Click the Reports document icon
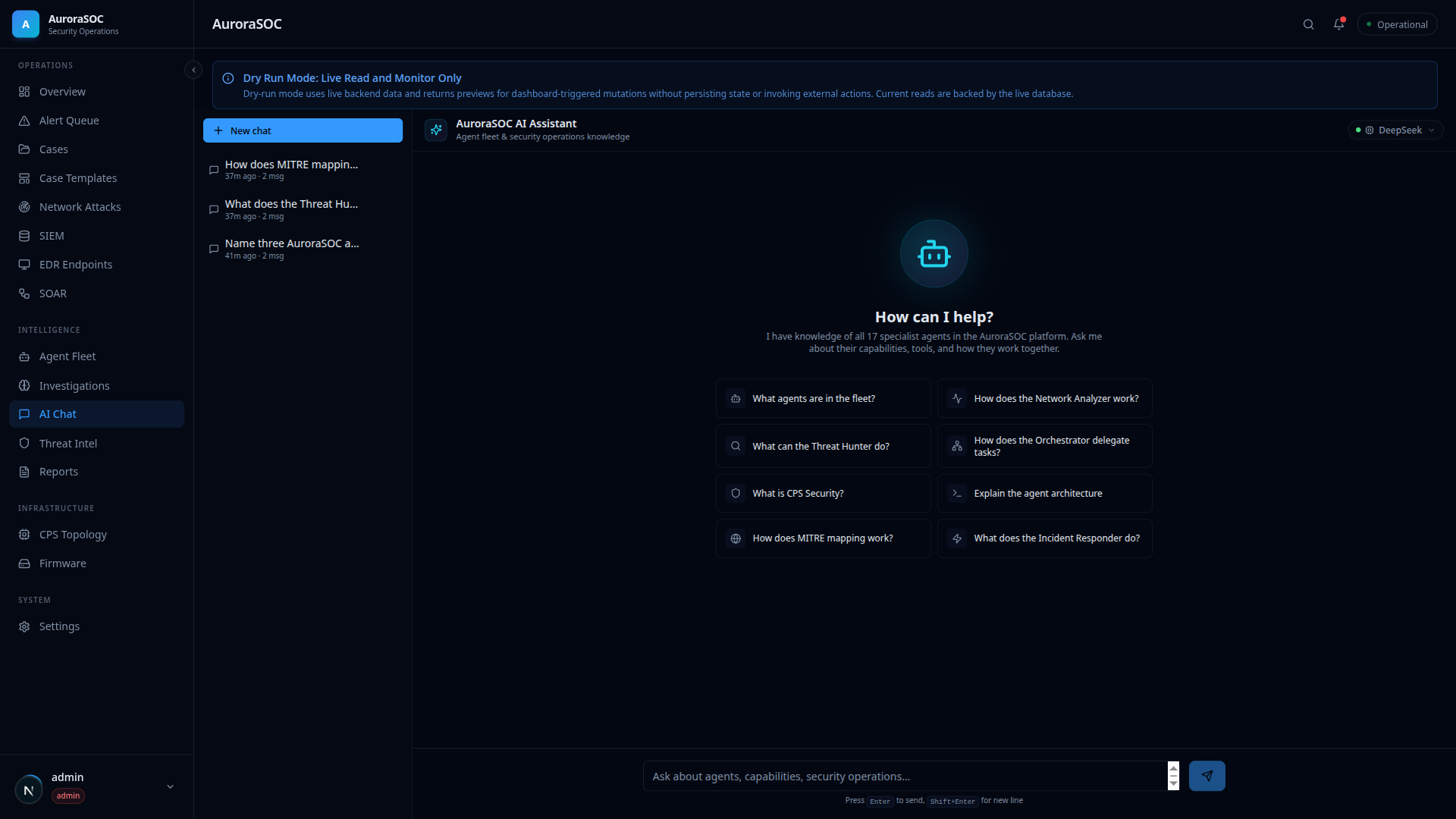 [24, 472]
